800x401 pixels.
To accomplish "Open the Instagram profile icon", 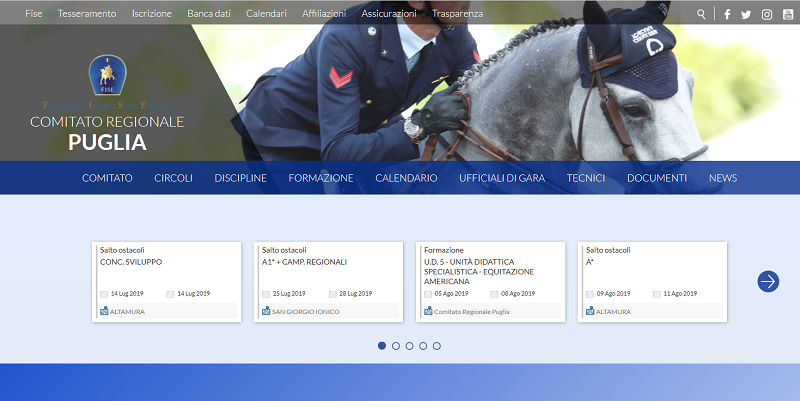I will click(x=767, y=14).
